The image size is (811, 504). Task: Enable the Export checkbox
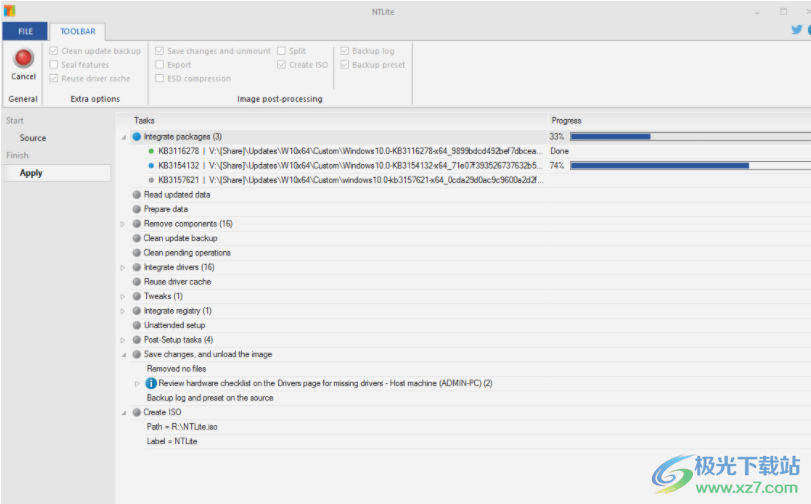pos(159,65)
